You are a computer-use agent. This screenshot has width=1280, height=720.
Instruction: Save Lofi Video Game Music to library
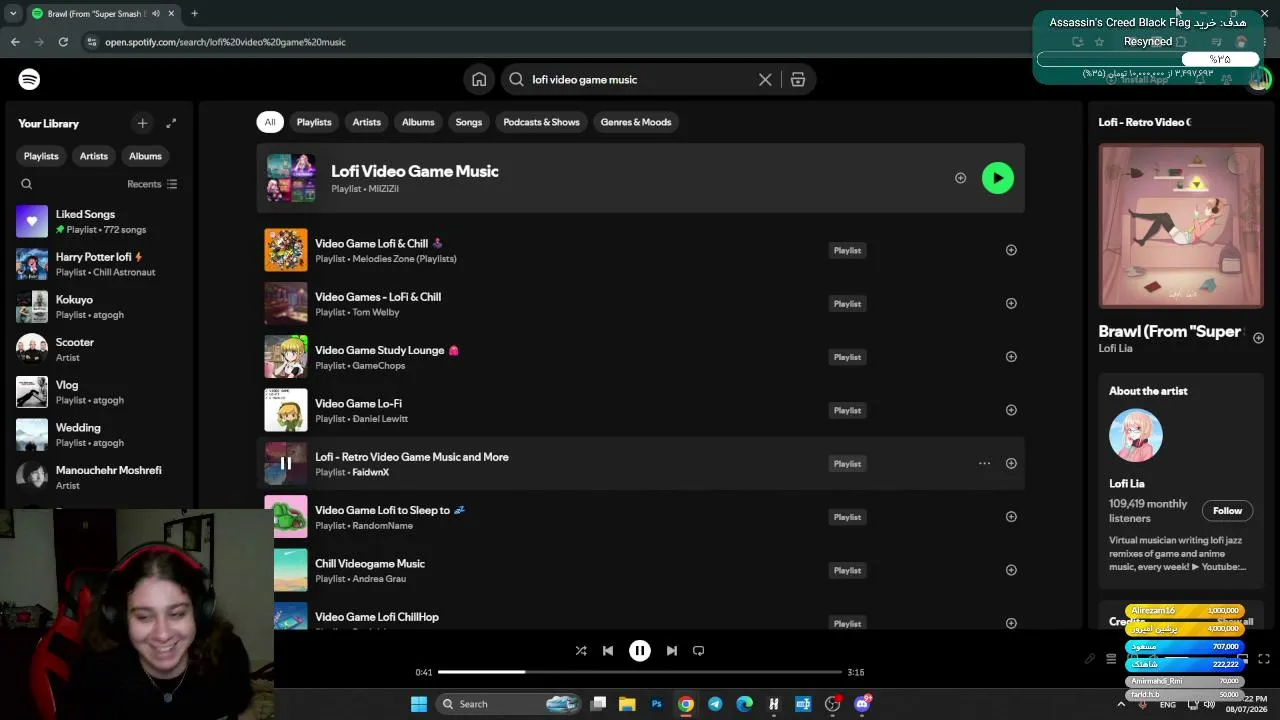tap(960, 178)
